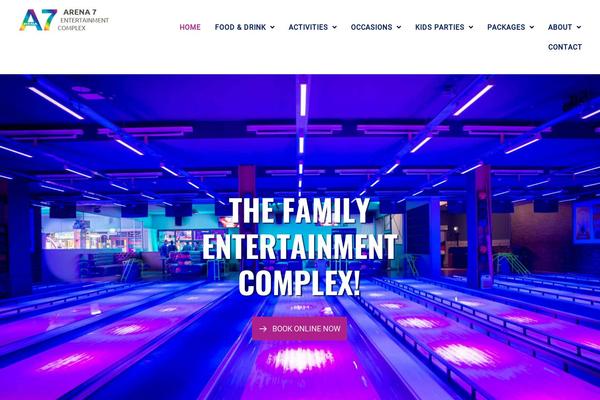The width and height of the screenshot is (600, 400).
Task: Select the Occasions menu label
Action: click(x=371, y=27)
